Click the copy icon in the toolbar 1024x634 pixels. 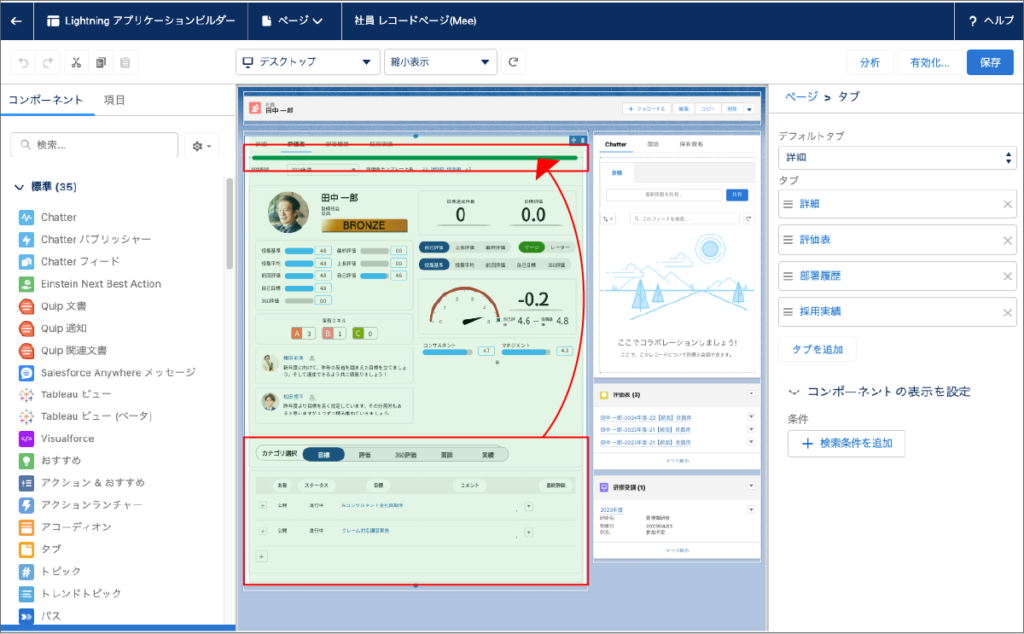coord(101,63)
